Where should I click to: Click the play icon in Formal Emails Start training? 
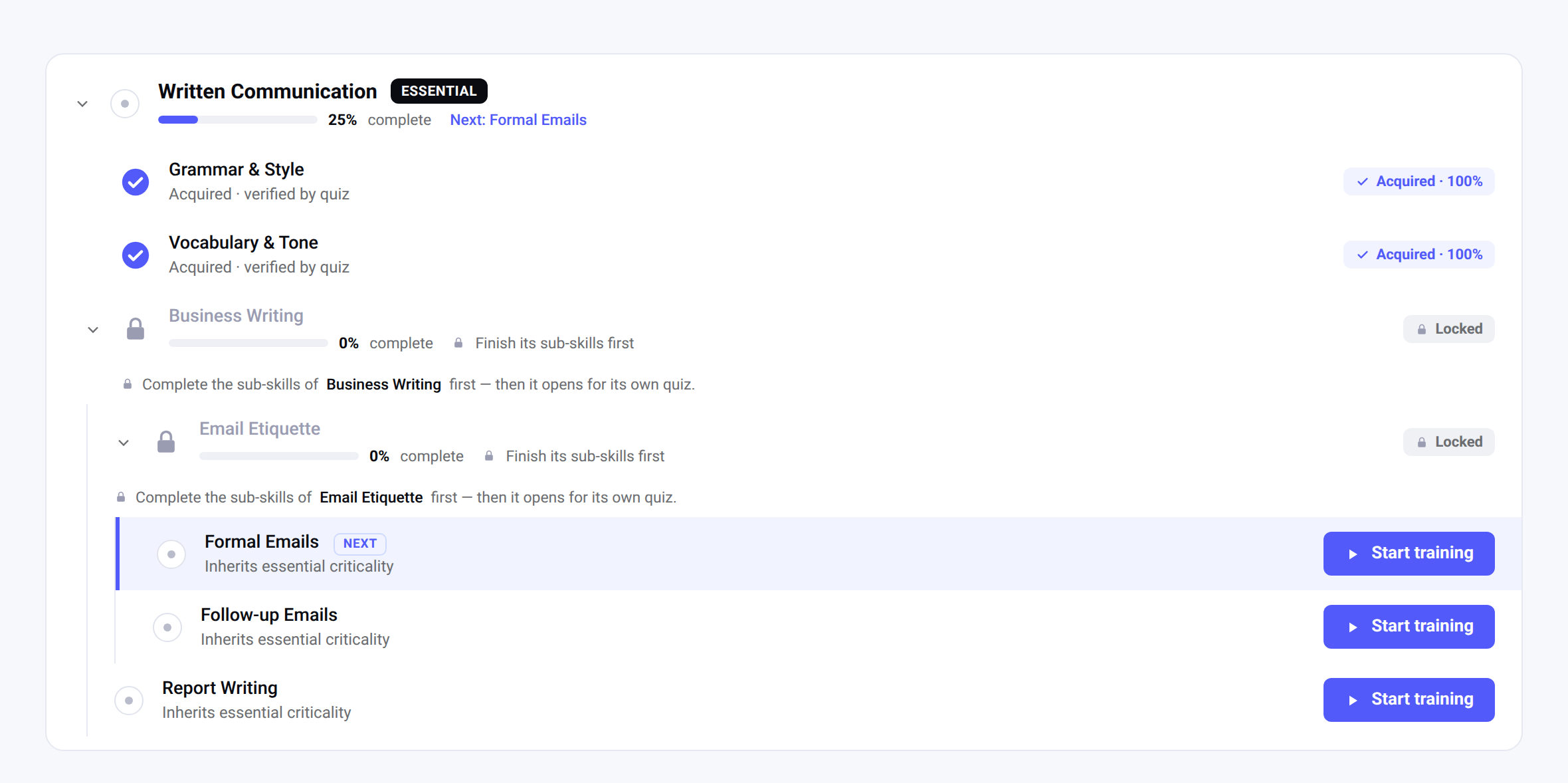1353,554
